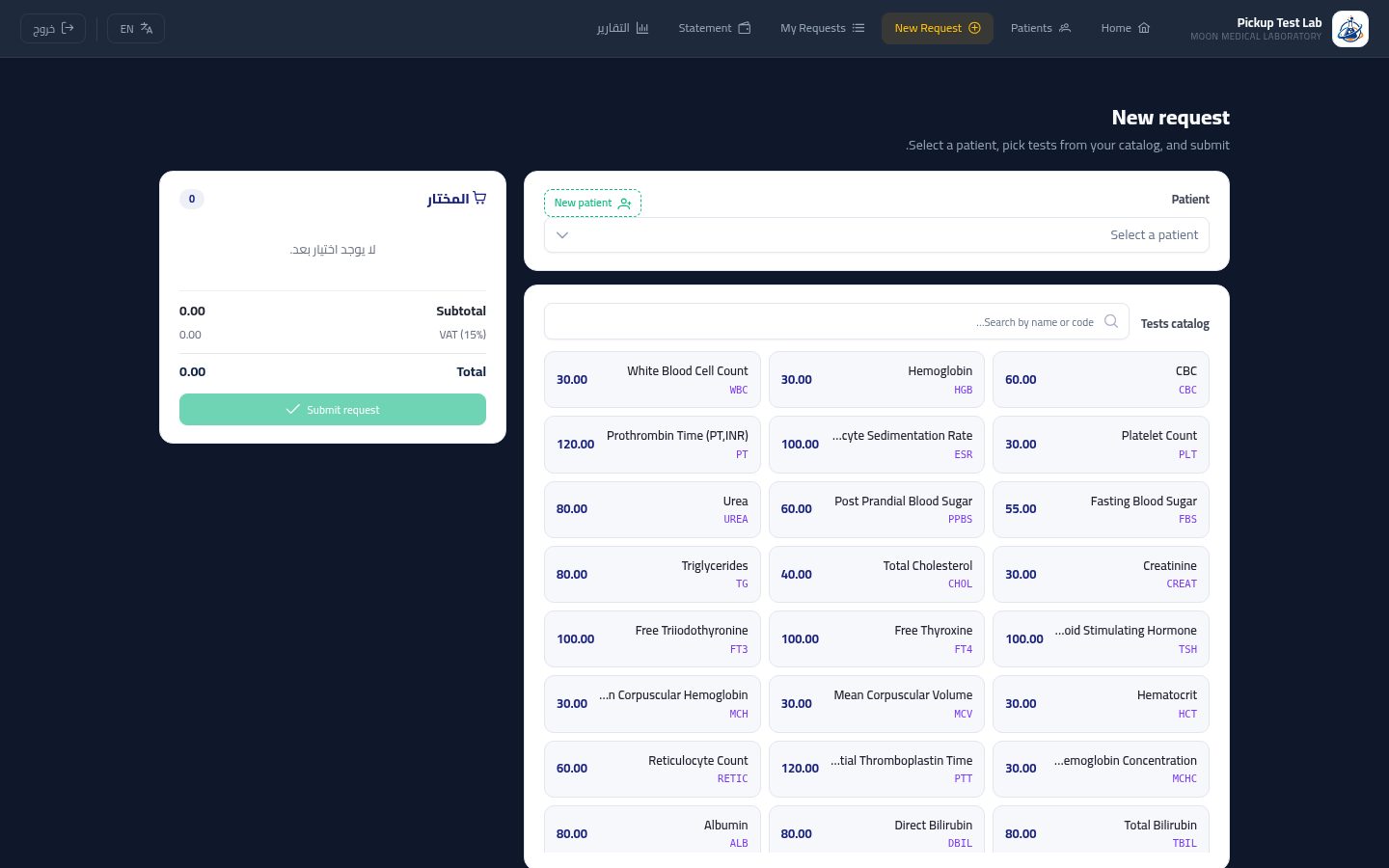The height and width of the screenshot is (868, 1389).
Task: Click the New Request plus circle icon
Action: pos(974,28)
